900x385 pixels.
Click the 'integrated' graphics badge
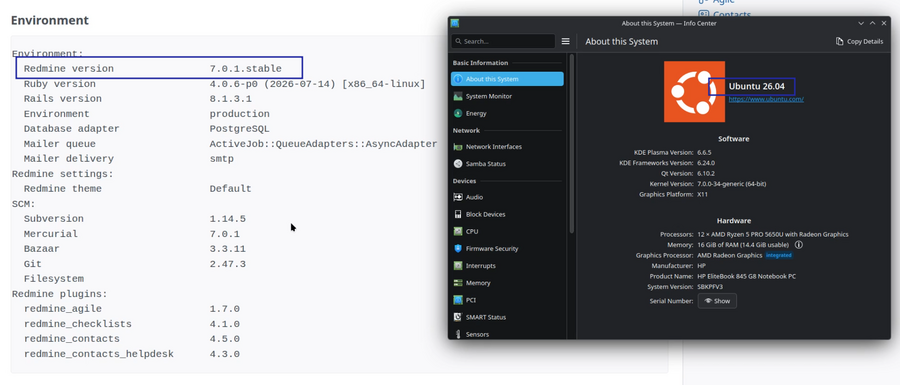click(x=779, y=255)
